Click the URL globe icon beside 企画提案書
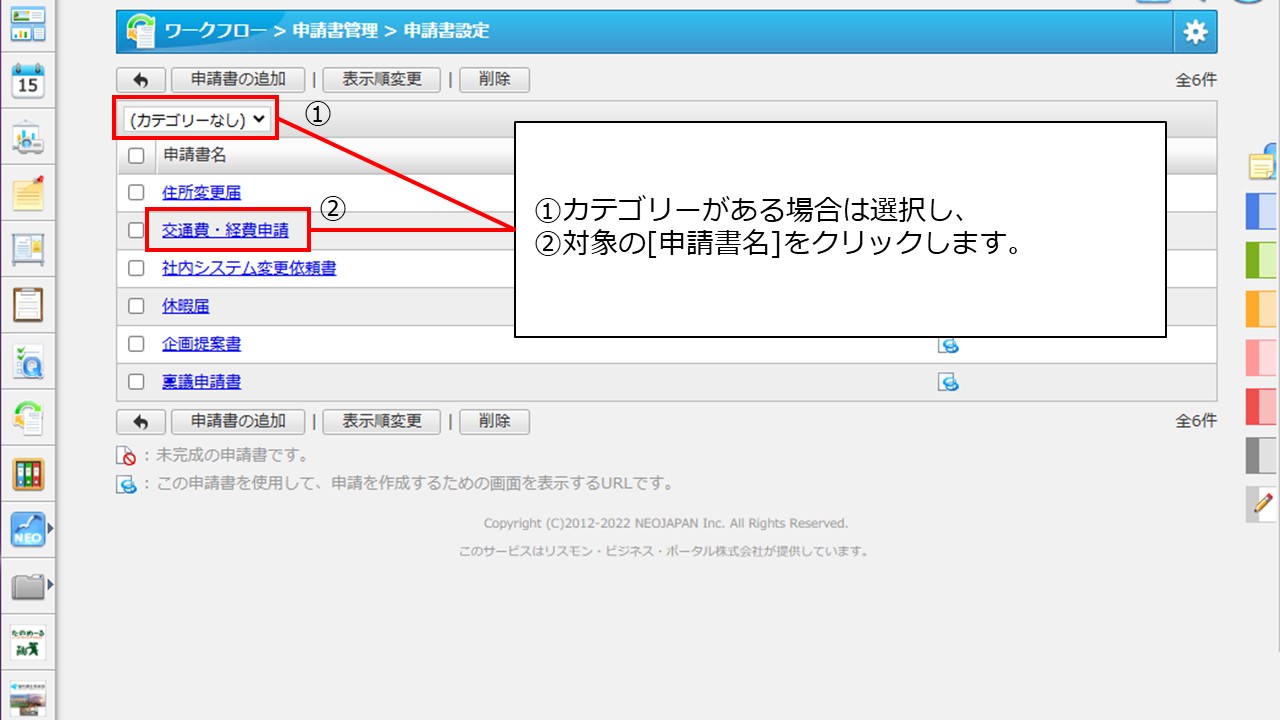Viewport: 1280px width, 720px height. point(949,344)
